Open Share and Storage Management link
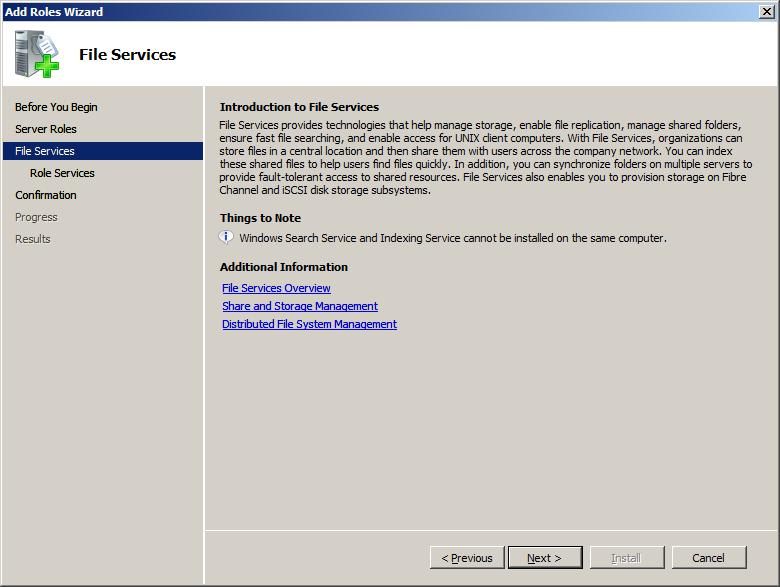This screenshot has width=780, height=587. [300, 306]
